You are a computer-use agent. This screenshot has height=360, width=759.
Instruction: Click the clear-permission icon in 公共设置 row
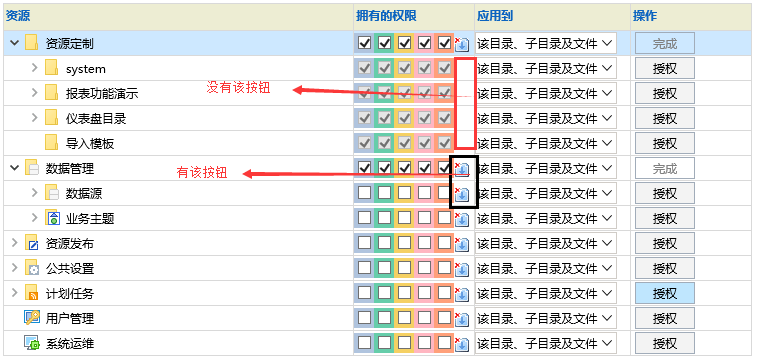(x=462, y=269)
